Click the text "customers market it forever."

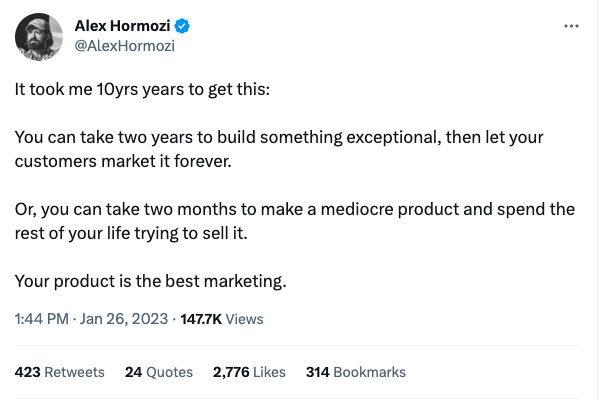pyautogui.click(x=123, y=160)
